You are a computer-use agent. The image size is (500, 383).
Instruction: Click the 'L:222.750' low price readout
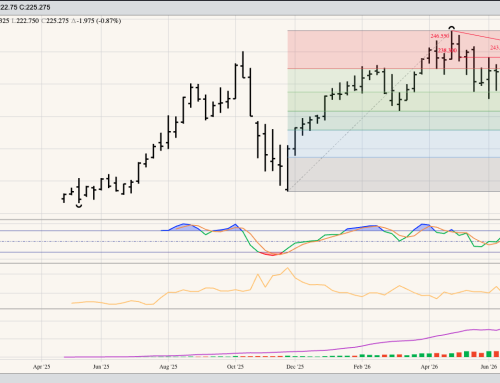25,21
